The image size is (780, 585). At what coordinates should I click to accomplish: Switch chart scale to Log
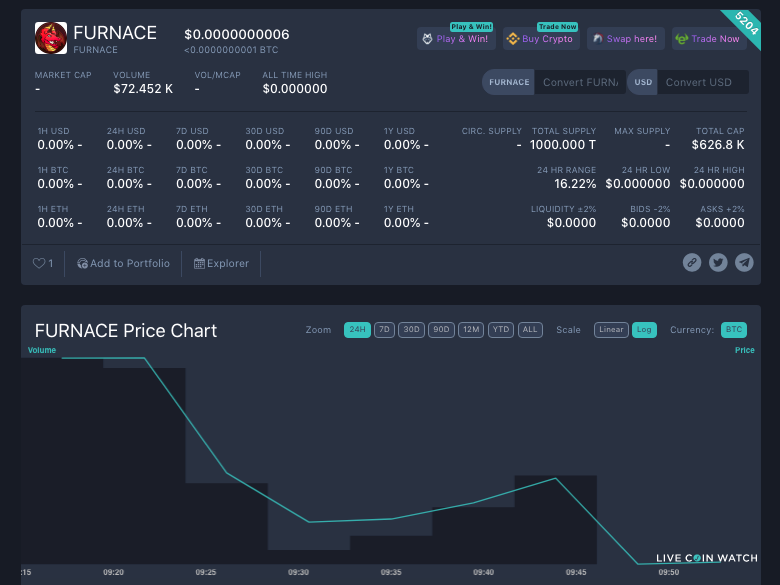(x=644, y=330)
